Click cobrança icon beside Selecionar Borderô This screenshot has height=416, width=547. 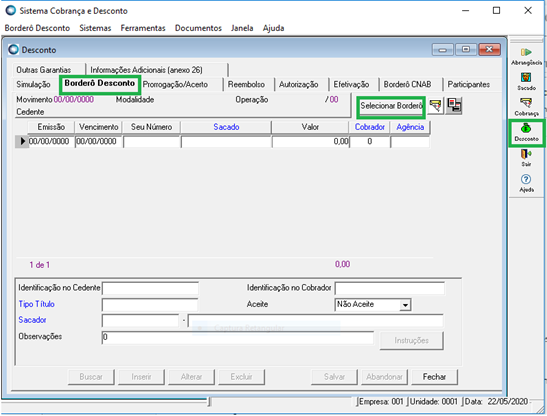coord(435,105)
